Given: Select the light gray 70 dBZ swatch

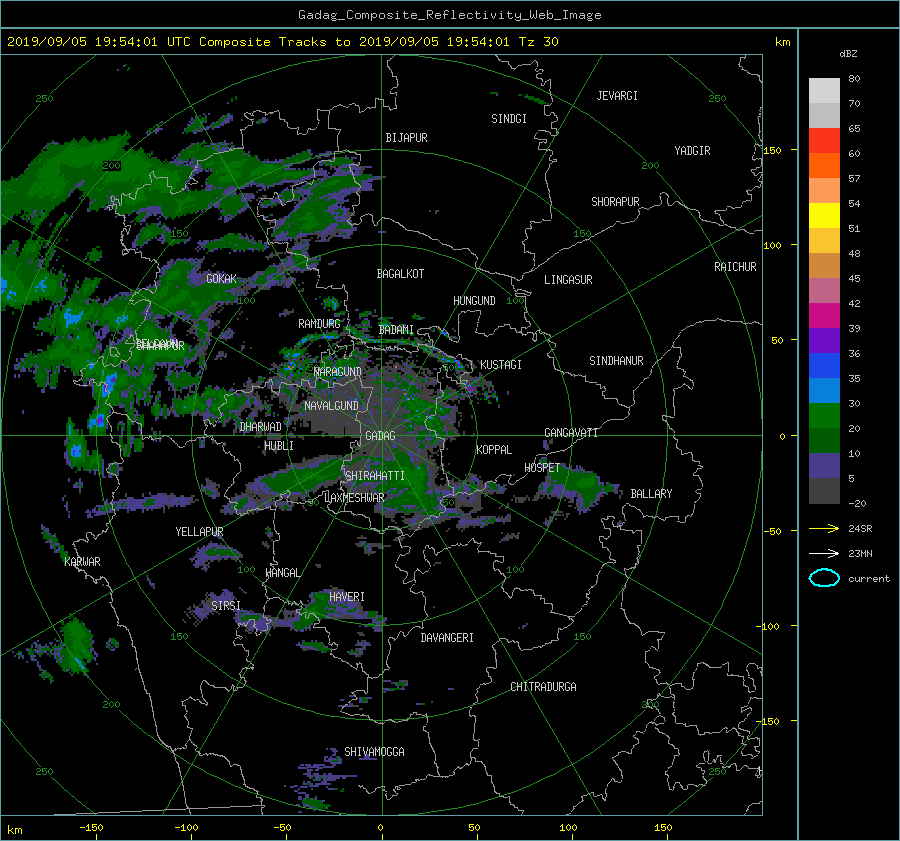Looking at the screenshot, I should (x=824, y=91).
